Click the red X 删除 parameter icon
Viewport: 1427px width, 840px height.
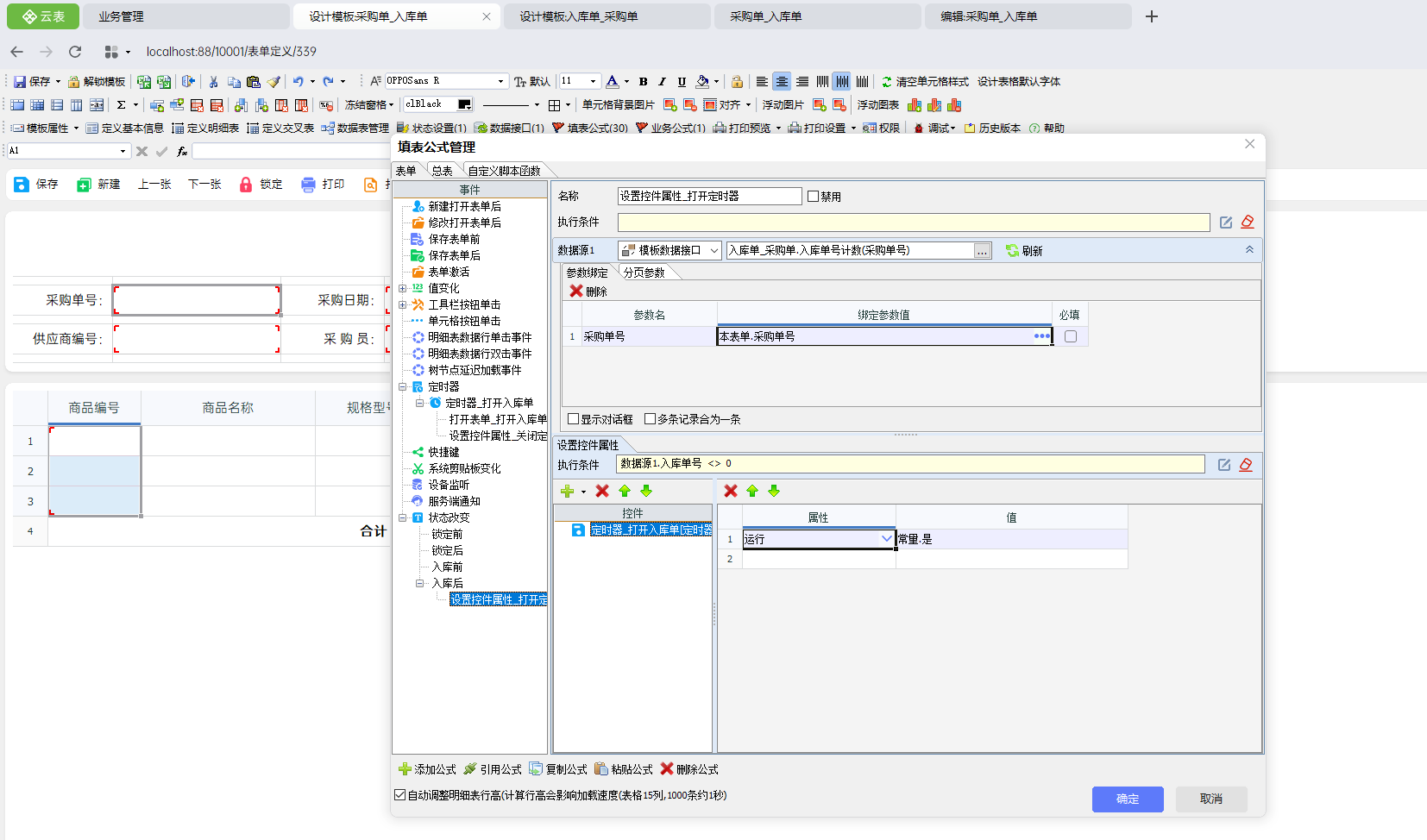[x=576, y=291]
